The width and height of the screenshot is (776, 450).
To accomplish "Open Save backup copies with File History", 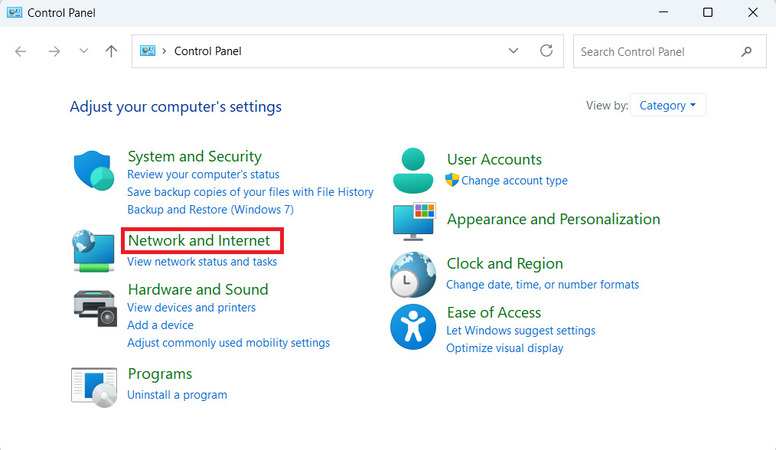I will coord(250,192).
